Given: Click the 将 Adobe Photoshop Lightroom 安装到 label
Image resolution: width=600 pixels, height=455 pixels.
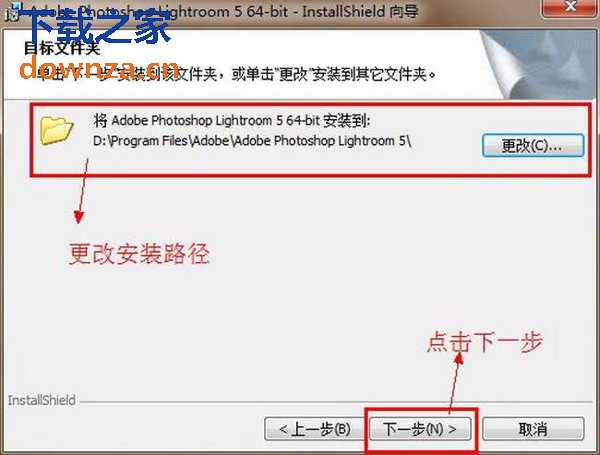Looking at the screenshot, I should tap(232, 121).
